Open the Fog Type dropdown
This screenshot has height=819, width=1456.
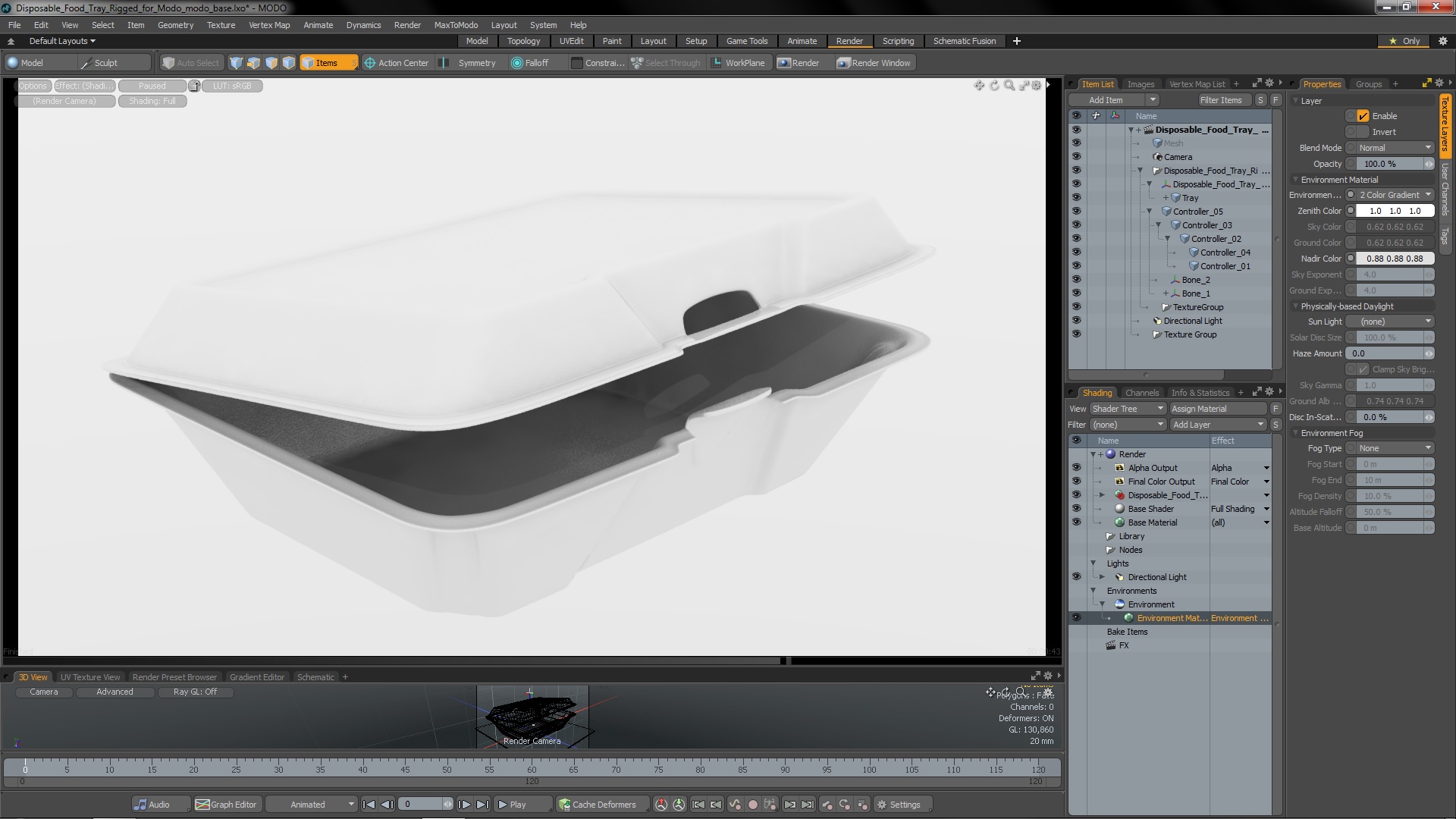pyautogui.click(x=1394, y=448)
